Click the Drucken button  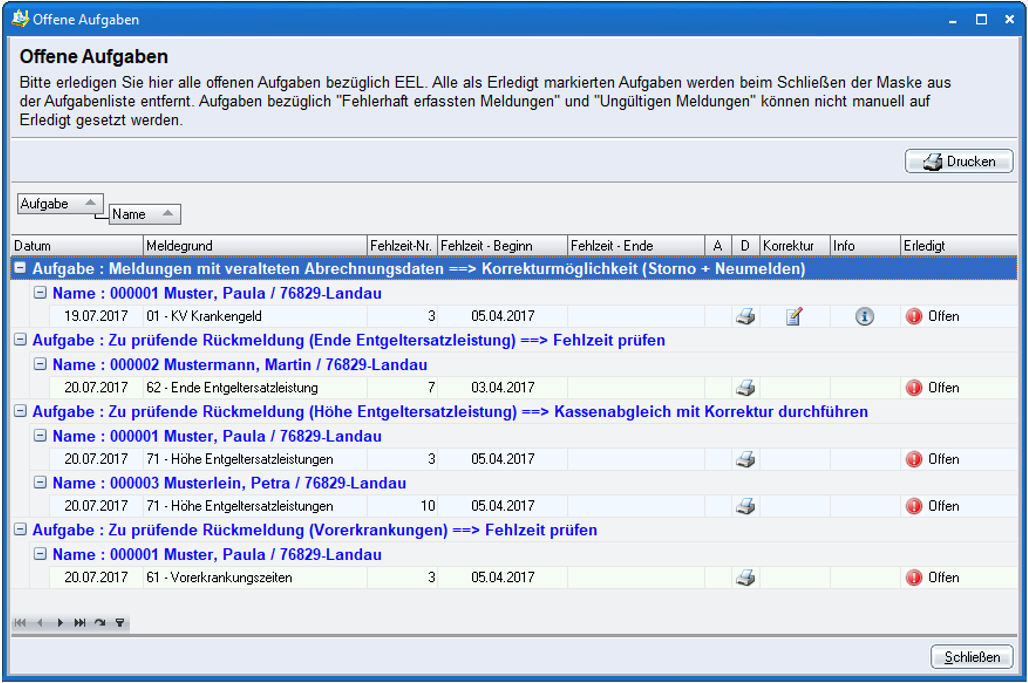[x=959, y=161]
